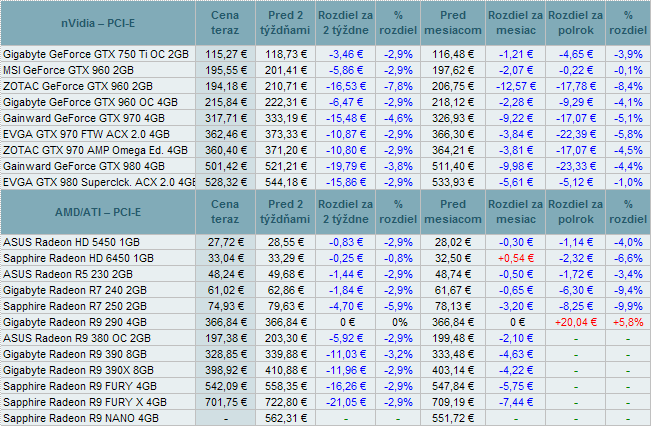Click the 333,19 € two-weeks-ago price

coord(286,118)
